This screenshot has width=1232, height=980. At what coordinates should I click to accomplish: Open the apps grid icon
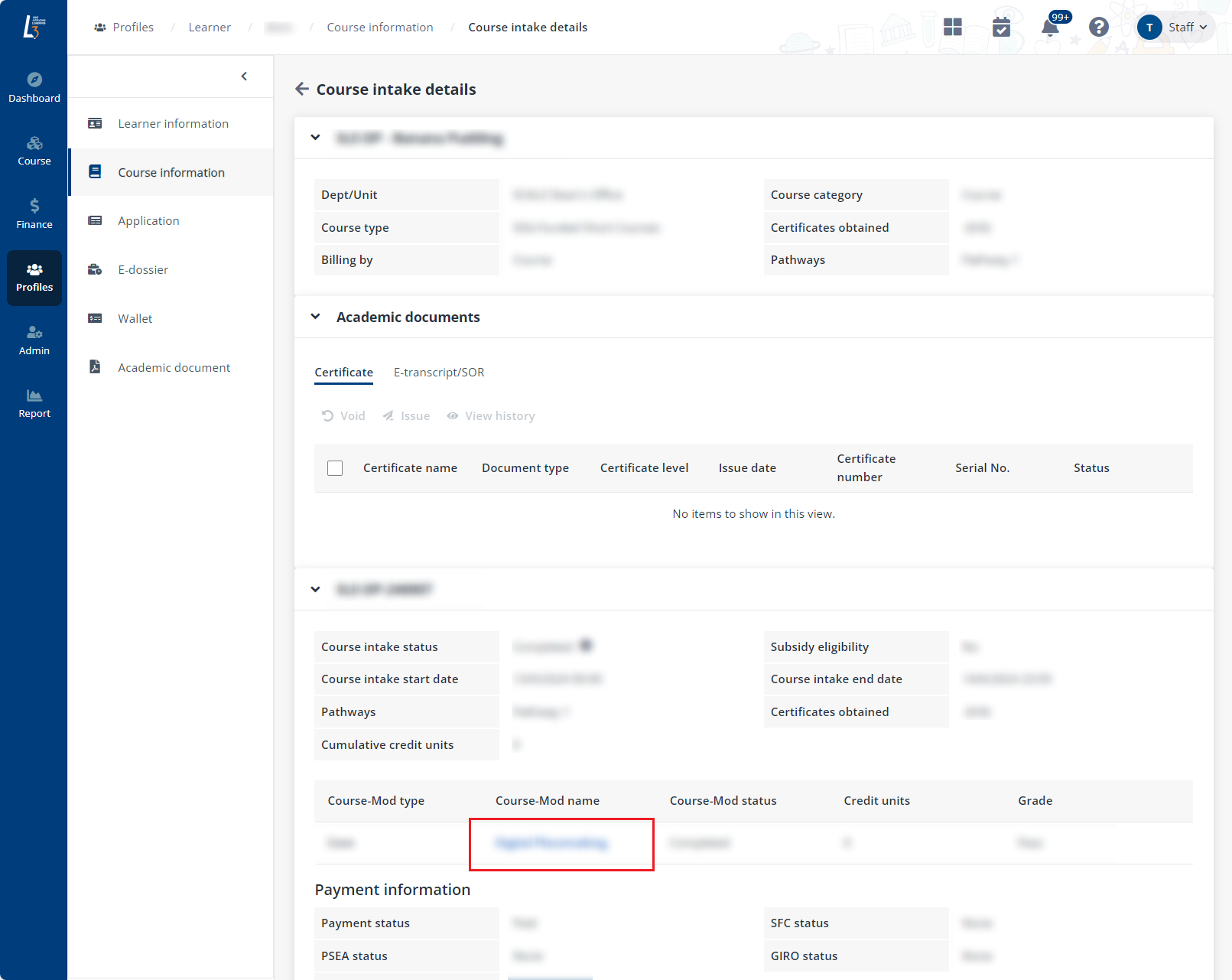click(x=952, y=28)
